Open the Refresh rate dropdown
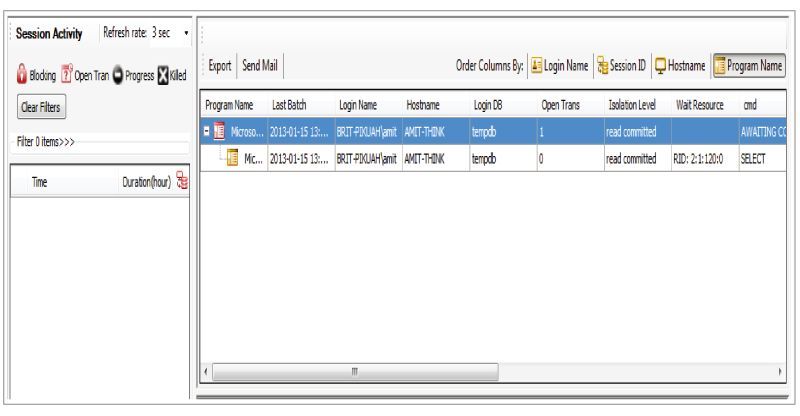Screen dimensions: 800x416 [187, 35]
